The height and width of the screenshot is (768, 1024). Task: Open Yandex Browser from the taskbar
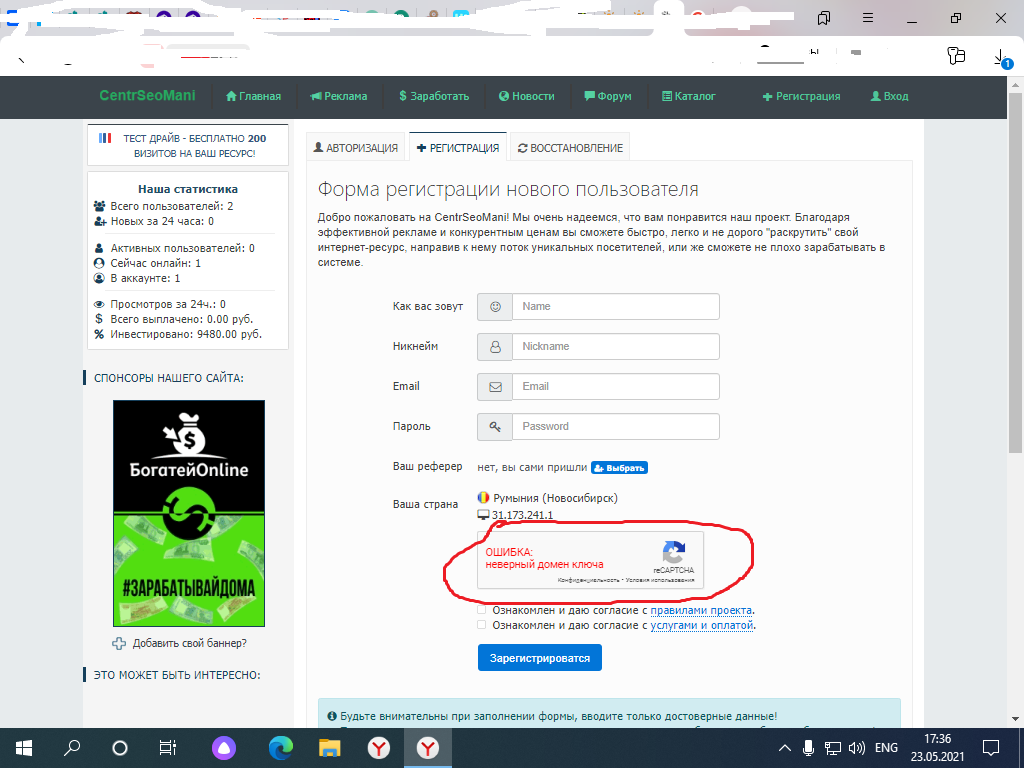click(379, 747)
